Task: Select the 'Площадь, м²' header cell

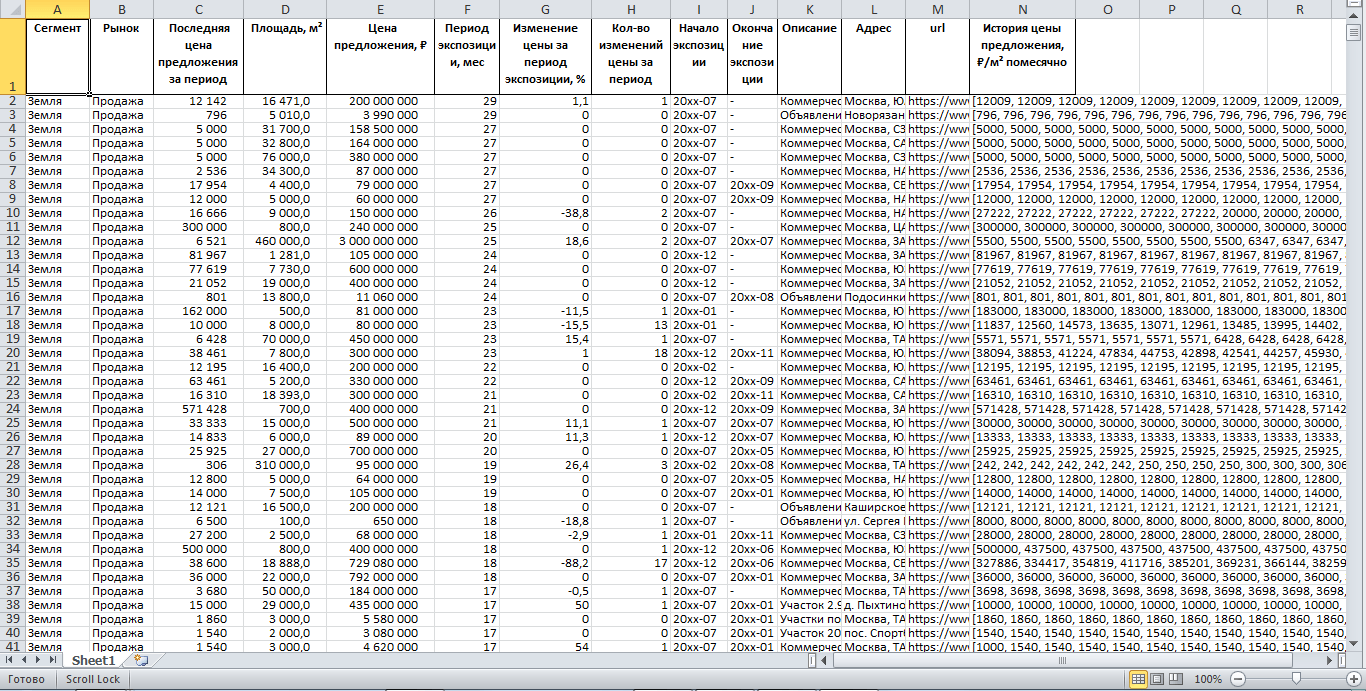Action: coord(285,56)
